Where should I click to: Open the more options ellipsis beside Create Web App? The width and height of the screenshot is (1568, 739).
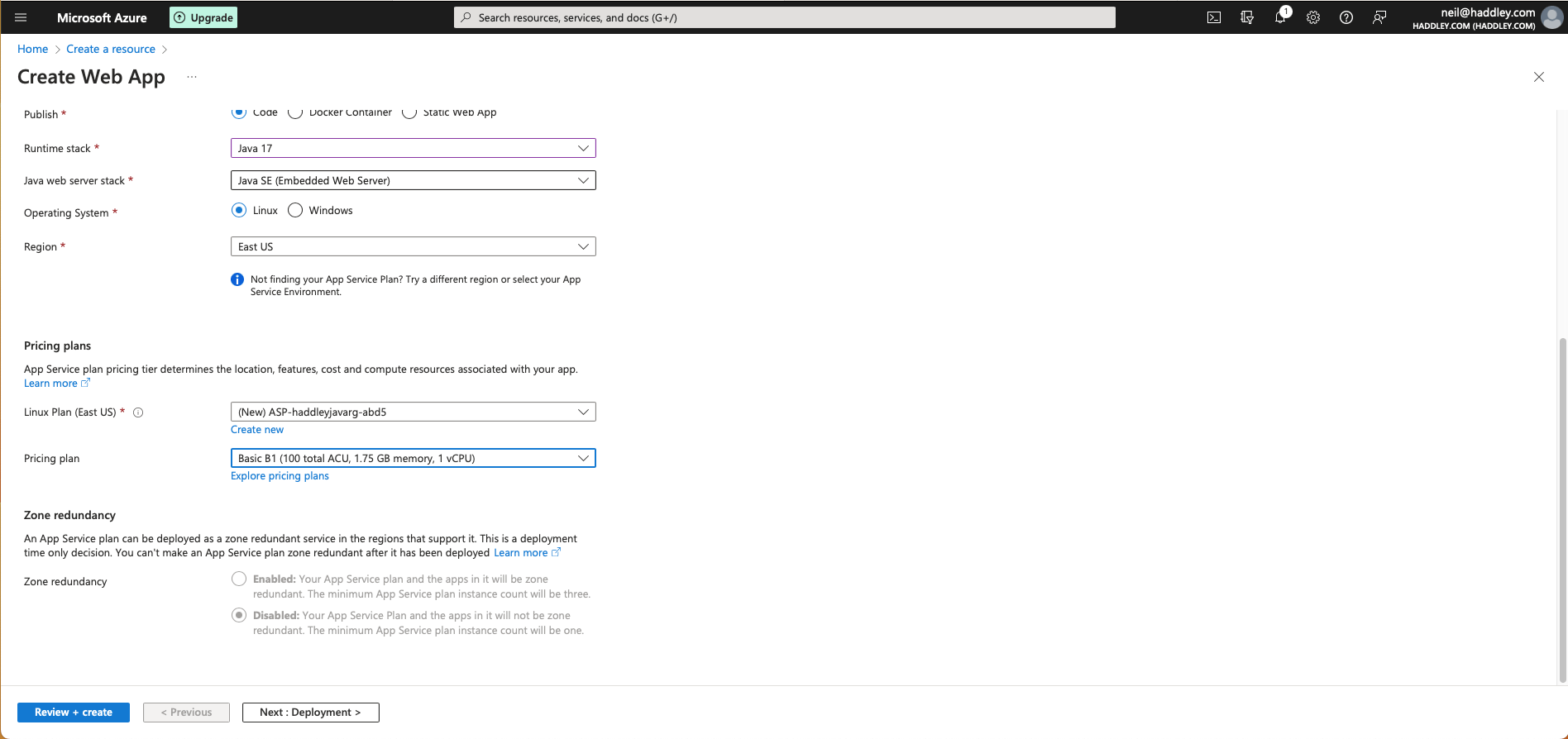[192, 77]
